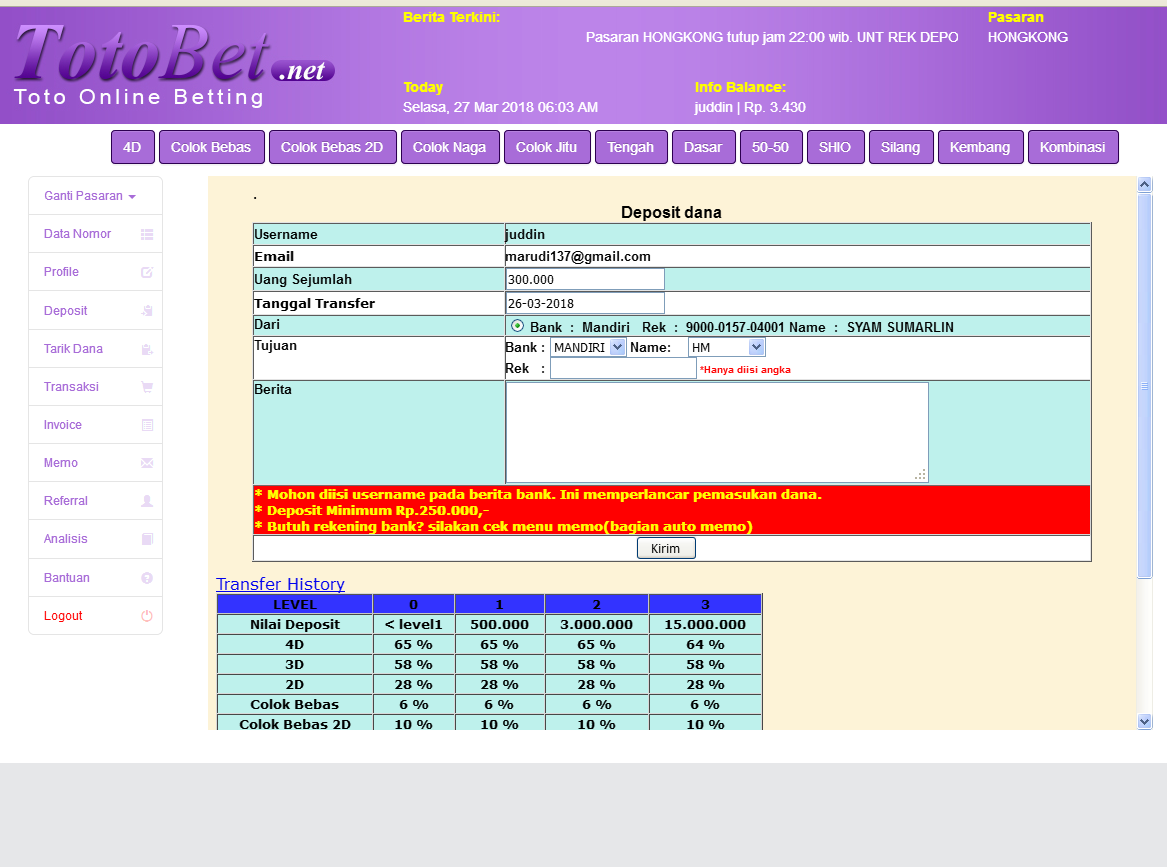Click the 64 % cell in 4D row
The image size is (1167, 867).
pos(706,644)
